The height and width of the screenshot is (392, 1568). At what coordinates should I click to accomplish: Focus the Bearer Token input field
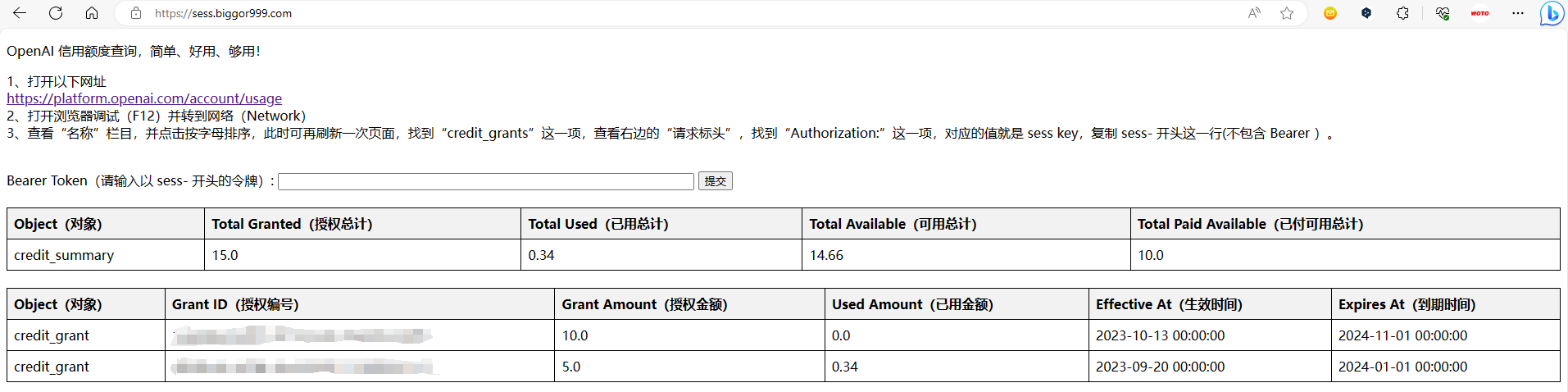pos(486,181)
